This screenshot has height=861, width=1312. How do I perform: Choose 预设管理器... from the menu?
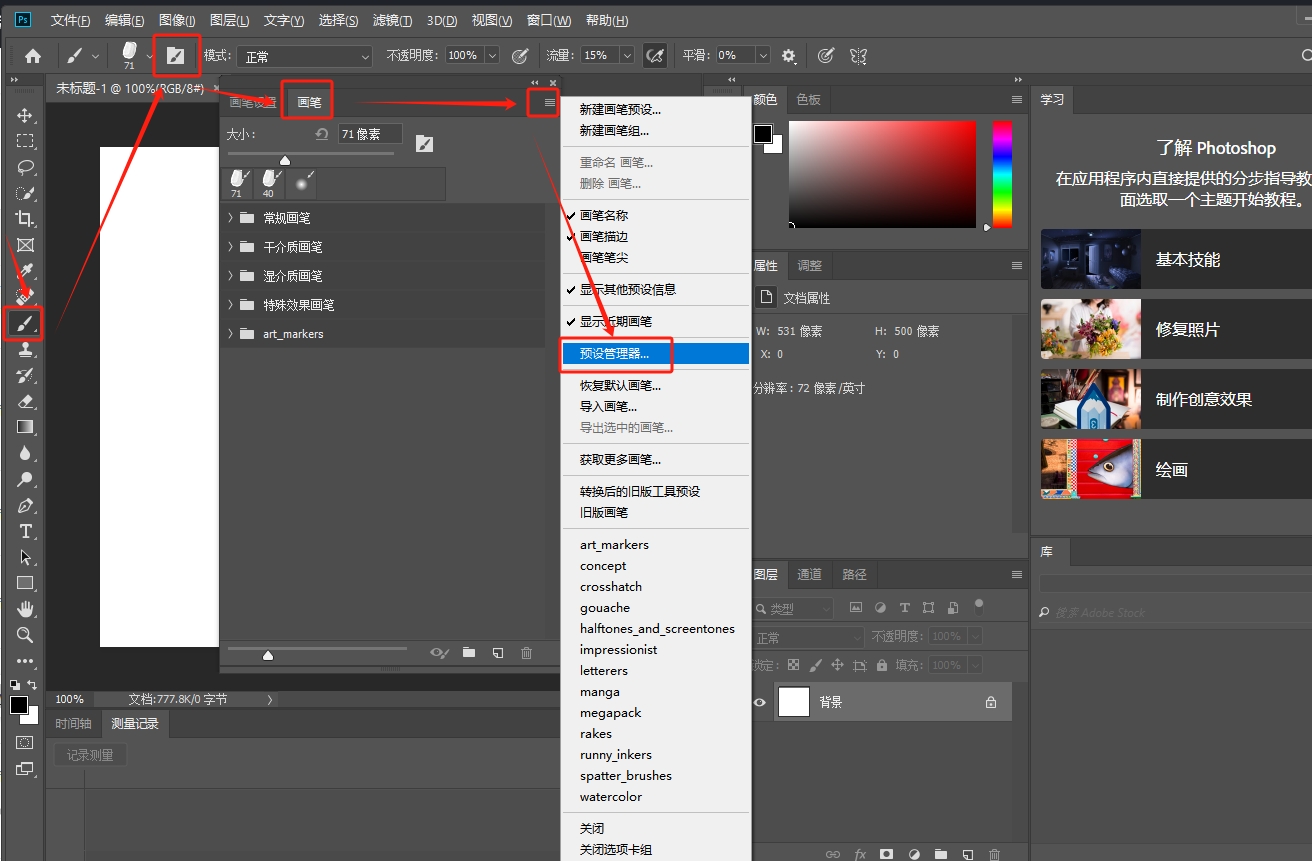[x=655, y=353]
